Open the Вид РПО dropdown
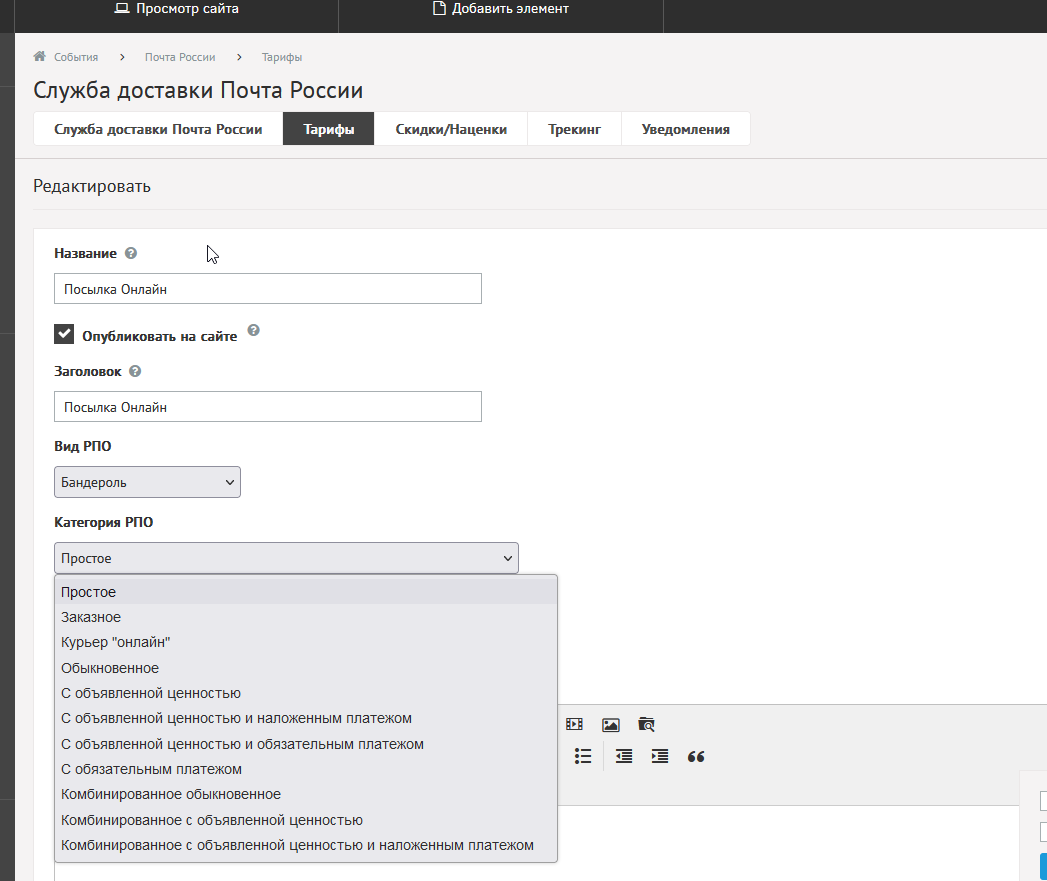The height and width of the screenshot is (881, 1047). click(x=147, y=482)
